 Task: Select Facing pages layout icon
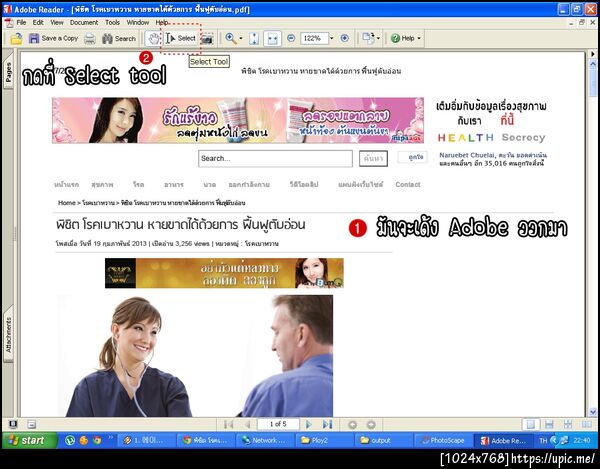tap(586, 424)
